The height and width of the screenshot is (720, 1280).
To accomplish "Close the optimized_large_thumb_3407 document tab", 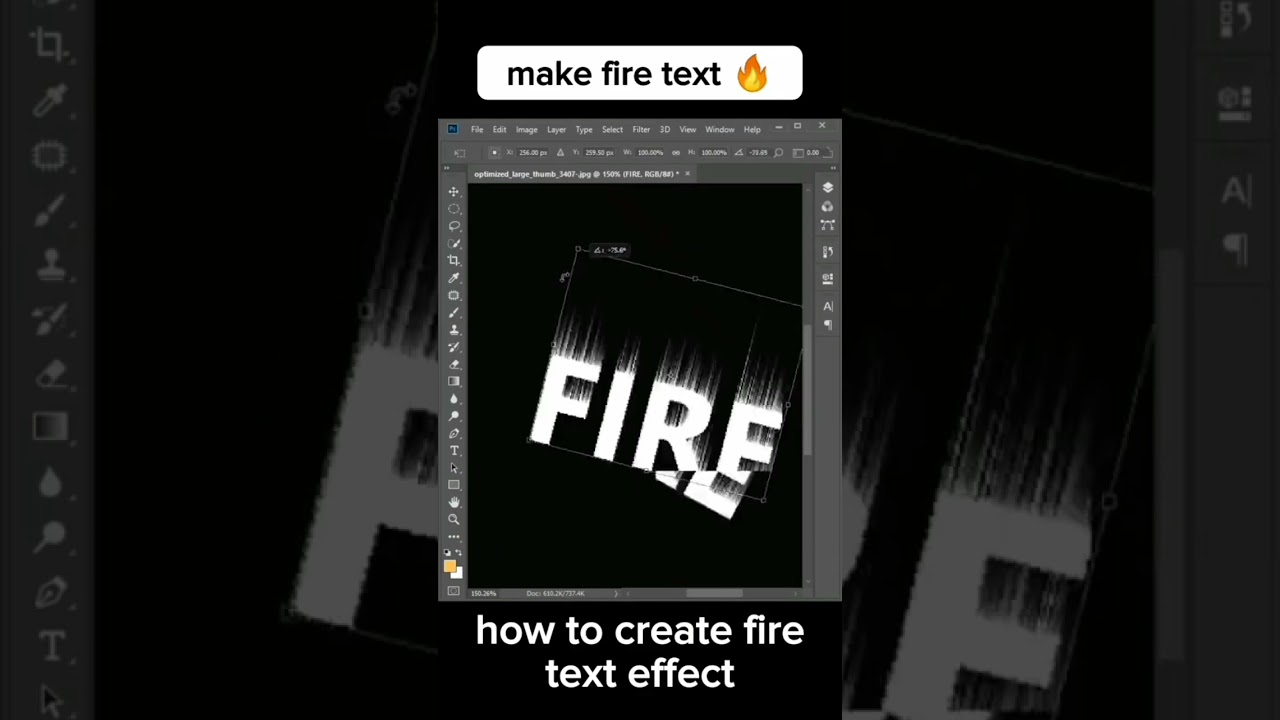I will click(x=687, y=174).
